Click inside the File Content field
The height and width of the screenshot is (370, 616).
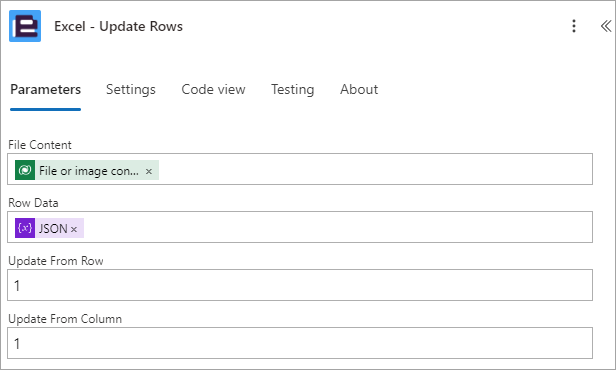pyautogui.click(x=300, y=169)
